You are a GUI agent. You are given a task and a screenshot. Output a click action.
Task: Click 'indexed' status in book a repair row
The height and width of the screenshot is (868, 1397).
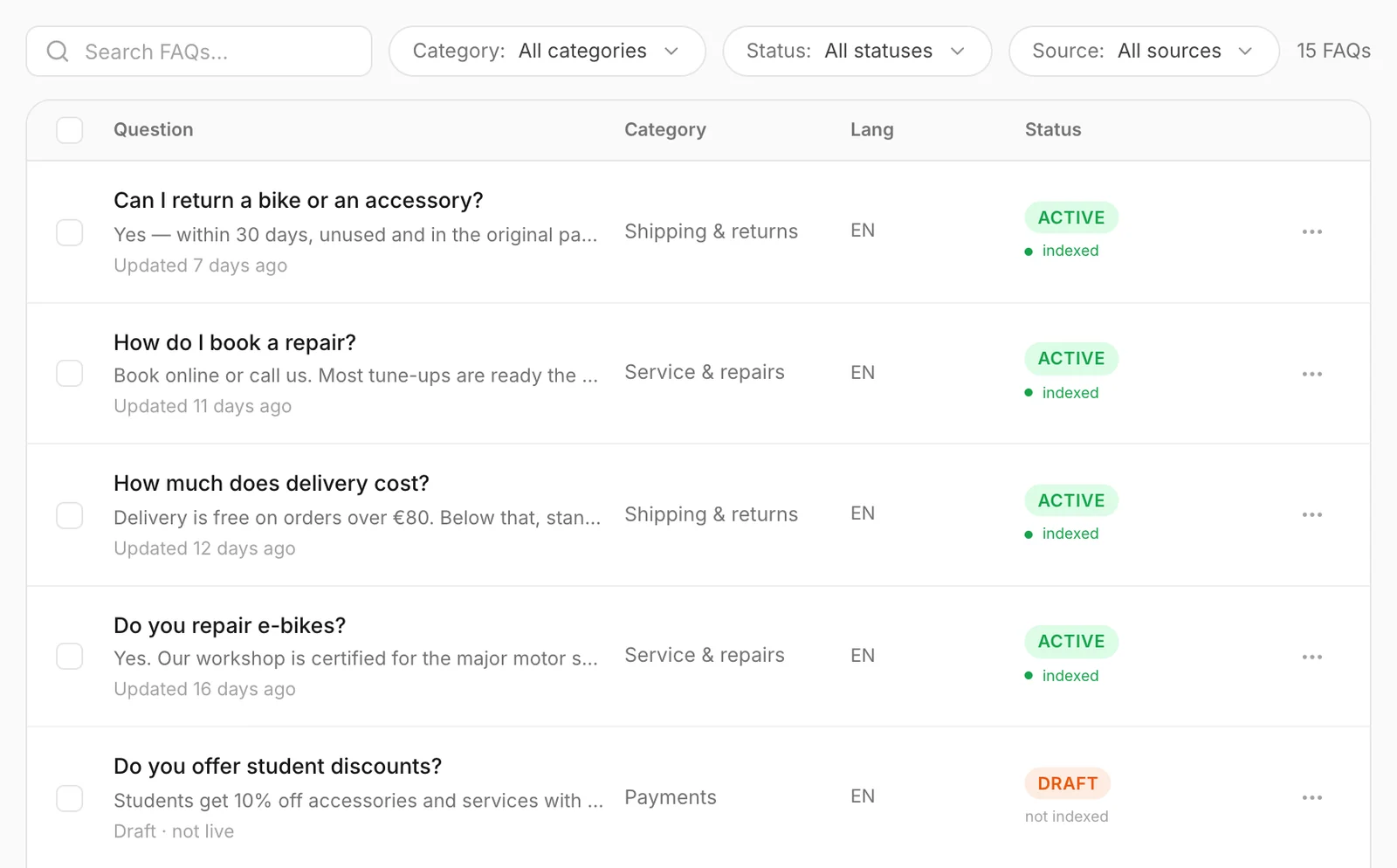1062,393
